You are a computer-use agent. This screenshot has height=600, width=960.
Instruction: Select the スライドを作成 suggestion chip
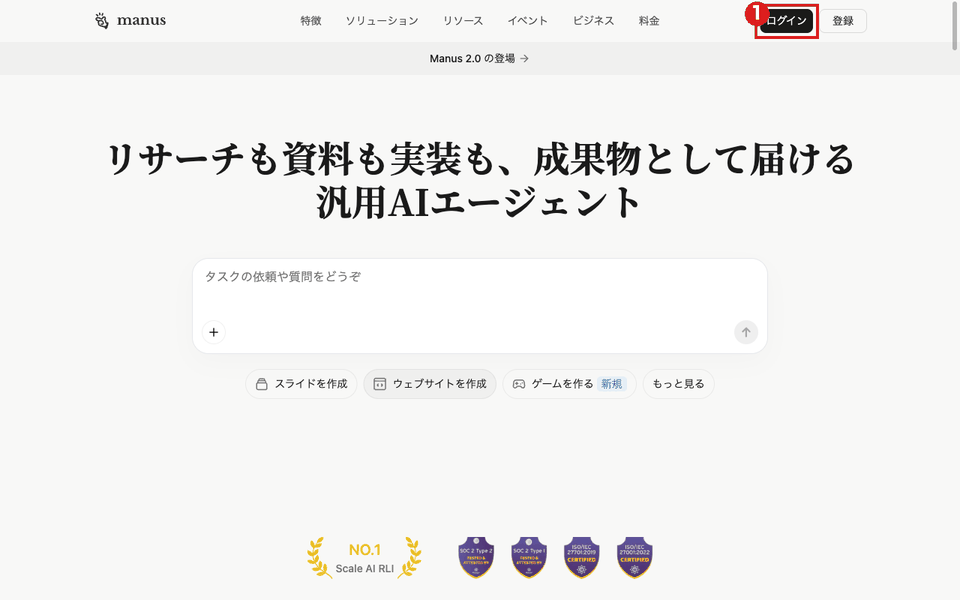(301, 384)
